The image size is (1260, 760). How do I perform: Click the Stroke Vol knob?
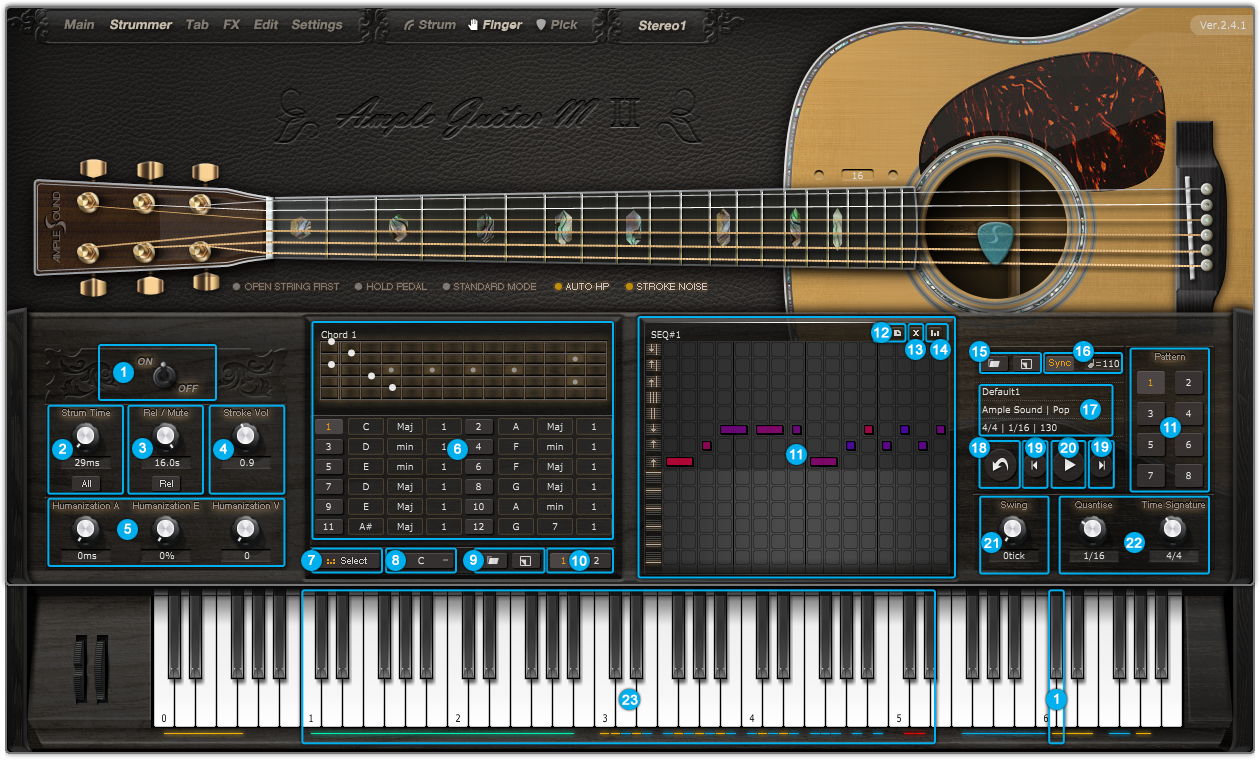pyautogui.click(x=245, y=435)
